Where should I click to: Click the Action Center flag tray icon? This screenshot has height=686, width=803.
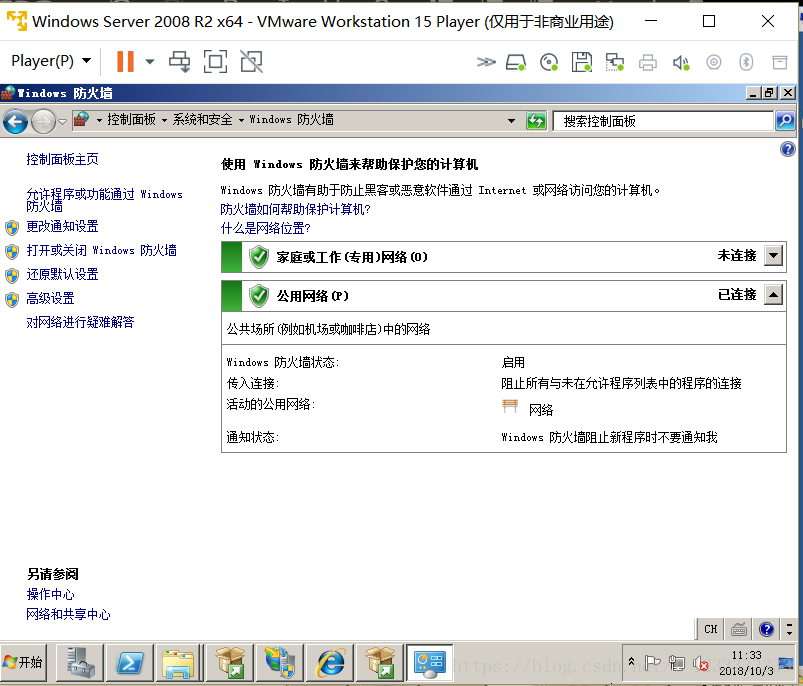pyautogui.click(x=652, y=662)
